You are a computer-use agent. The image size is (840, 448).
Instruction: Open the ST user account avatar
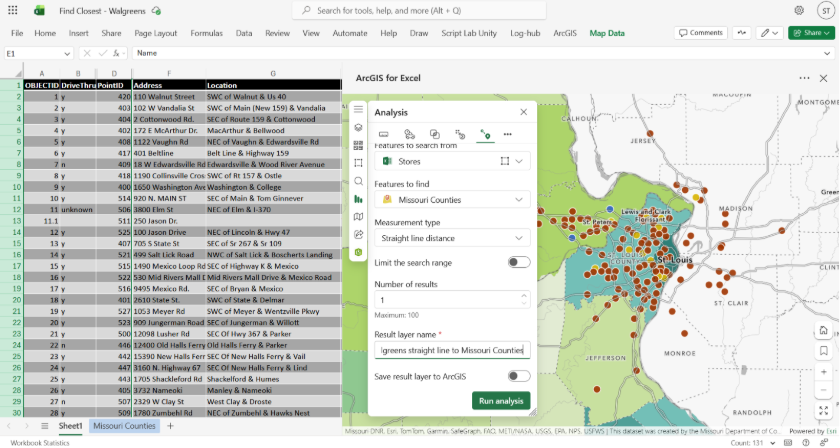pyautogui.click(x=826, y=10)
